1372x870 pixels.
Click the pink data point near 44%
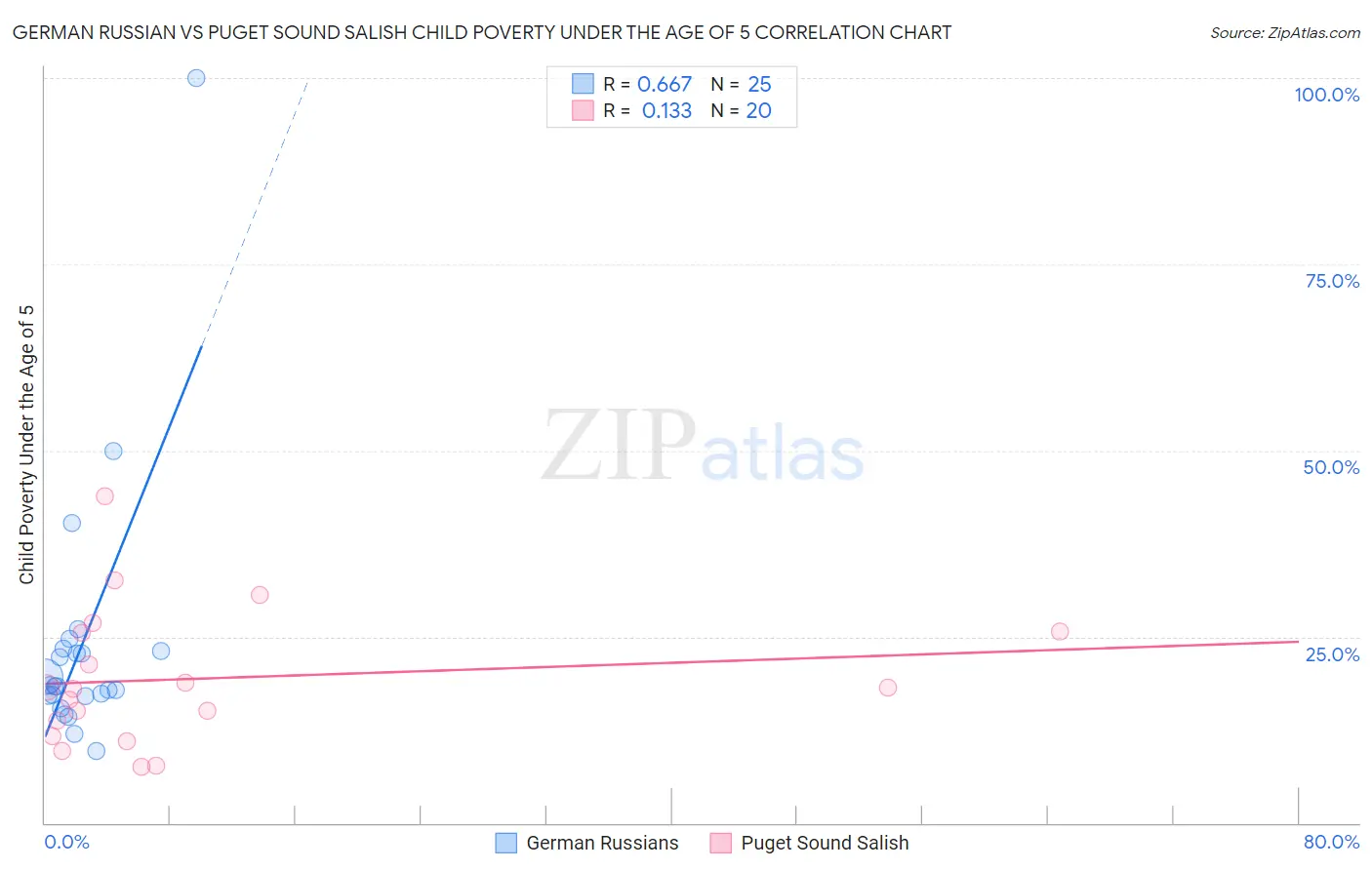pos(104,495)
